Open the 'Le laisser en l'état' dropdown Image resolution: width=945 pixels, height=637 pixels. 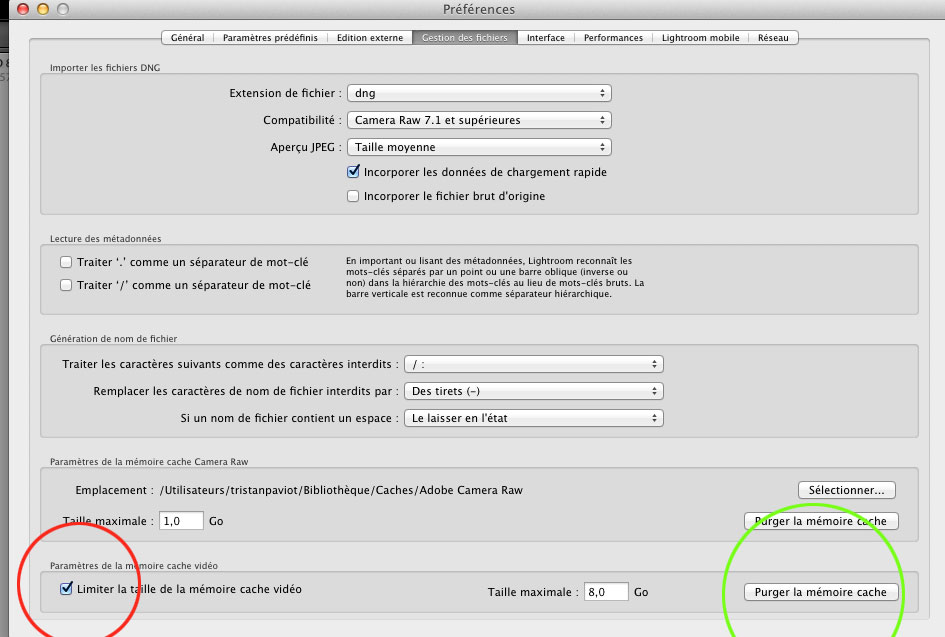tap(534, 418)
